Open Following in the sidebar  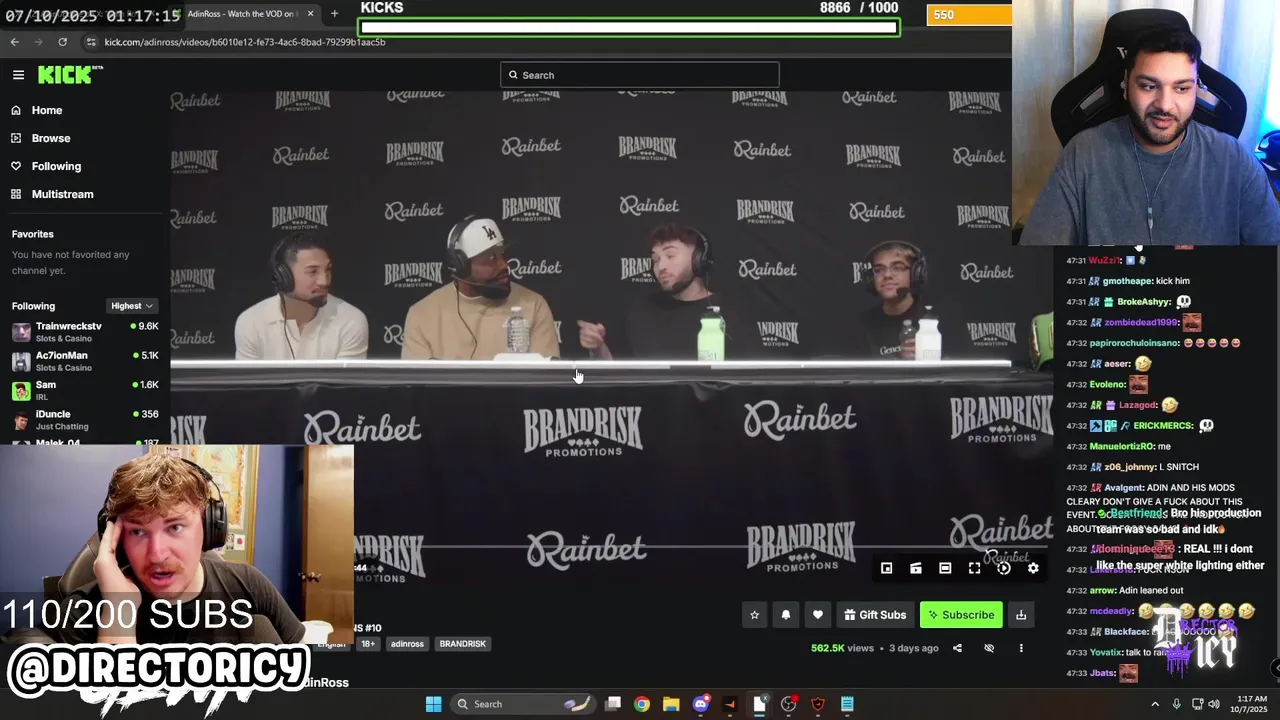[56, 166]
